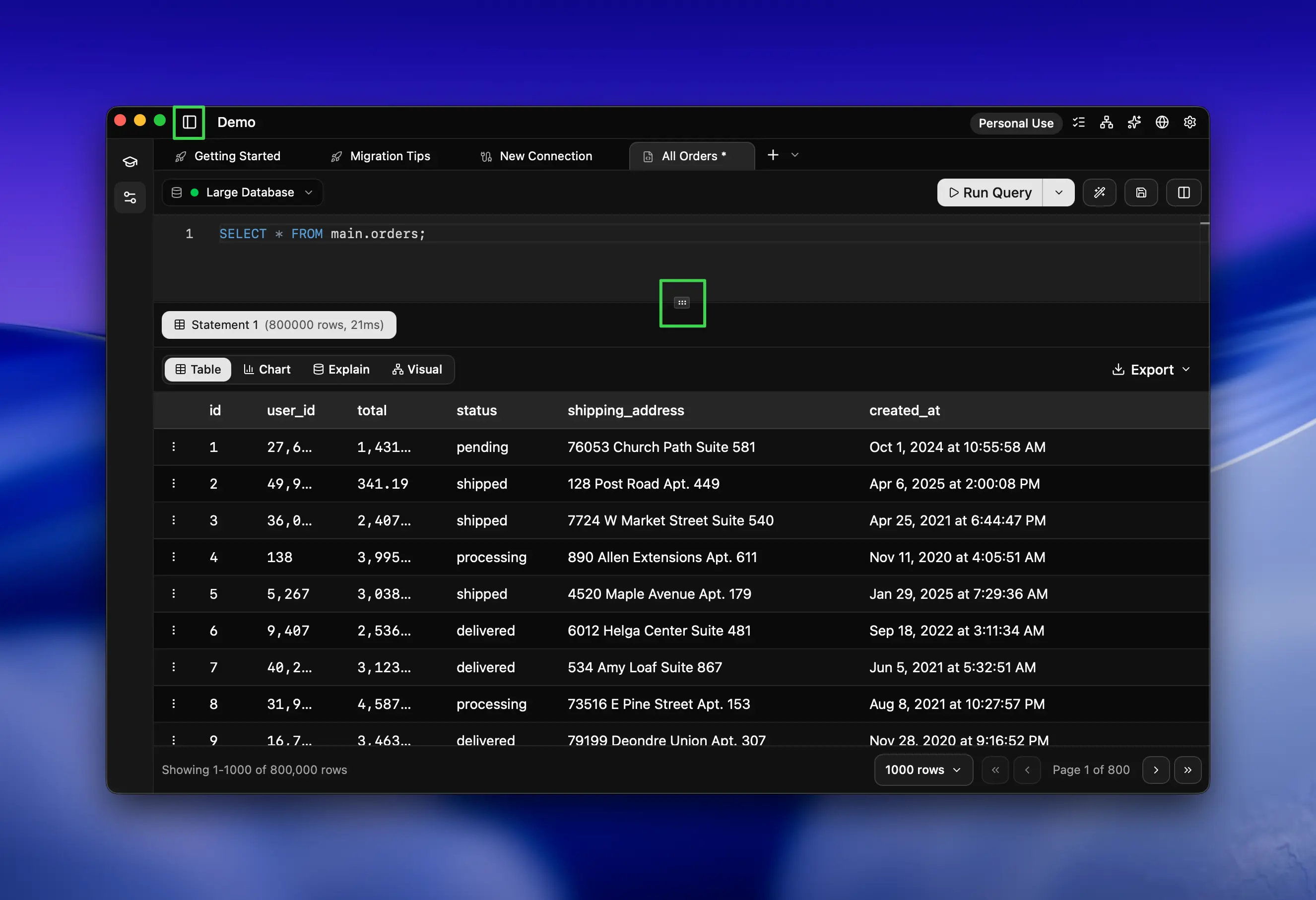Toggle the split layout panel button

click(x=1184, y=193)
